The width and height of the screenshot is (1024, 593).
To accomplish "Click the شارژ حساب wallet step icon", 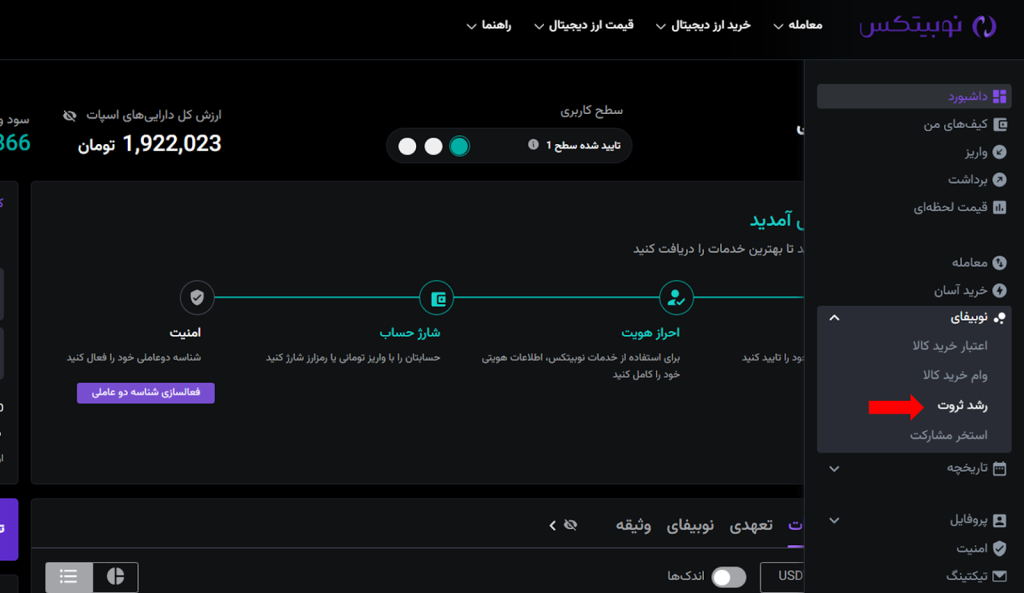I will [x=437, y=298].
